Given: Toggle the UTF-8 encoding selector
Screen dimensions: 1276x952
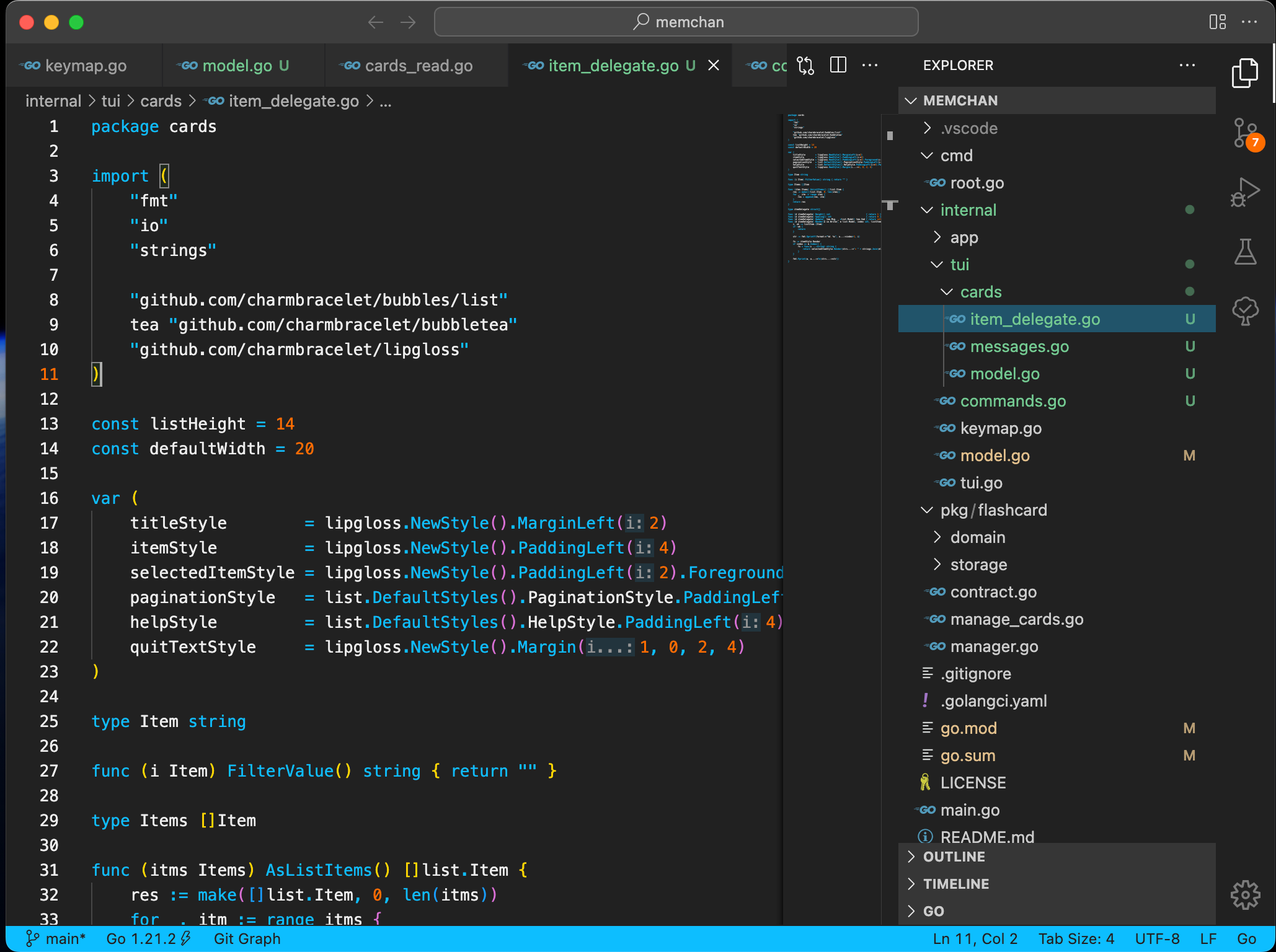Looking at the screenshot, I should click(x=1157, y=939).
